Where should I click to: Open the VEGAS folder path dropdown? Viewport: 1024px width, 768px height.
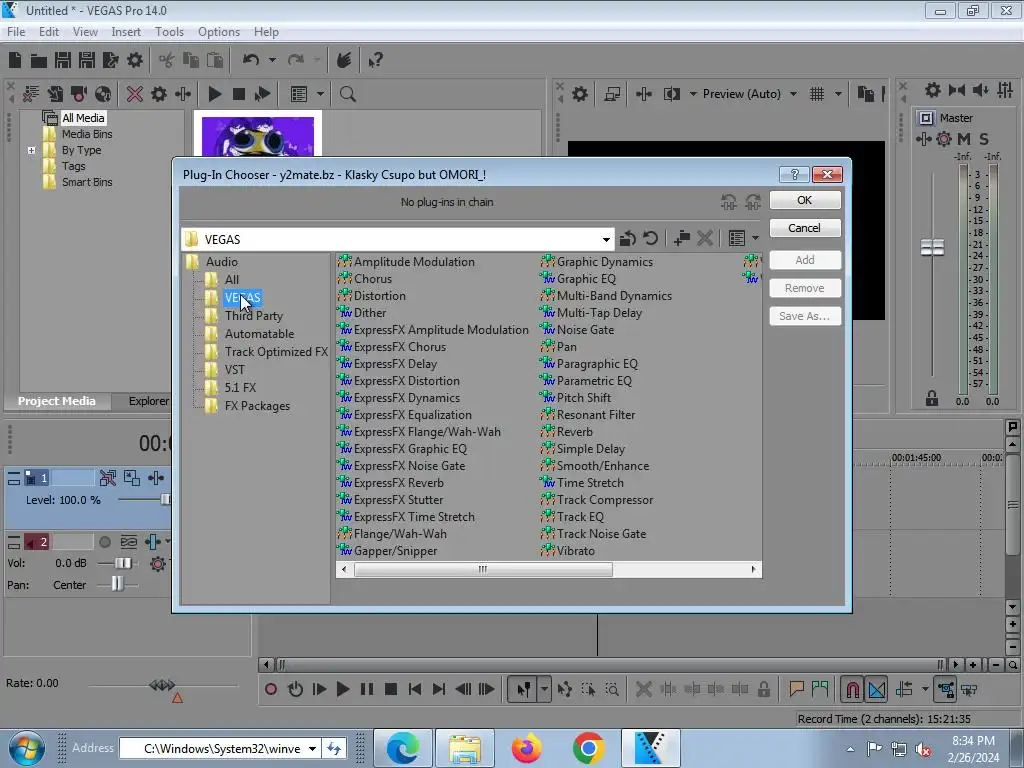606,240
